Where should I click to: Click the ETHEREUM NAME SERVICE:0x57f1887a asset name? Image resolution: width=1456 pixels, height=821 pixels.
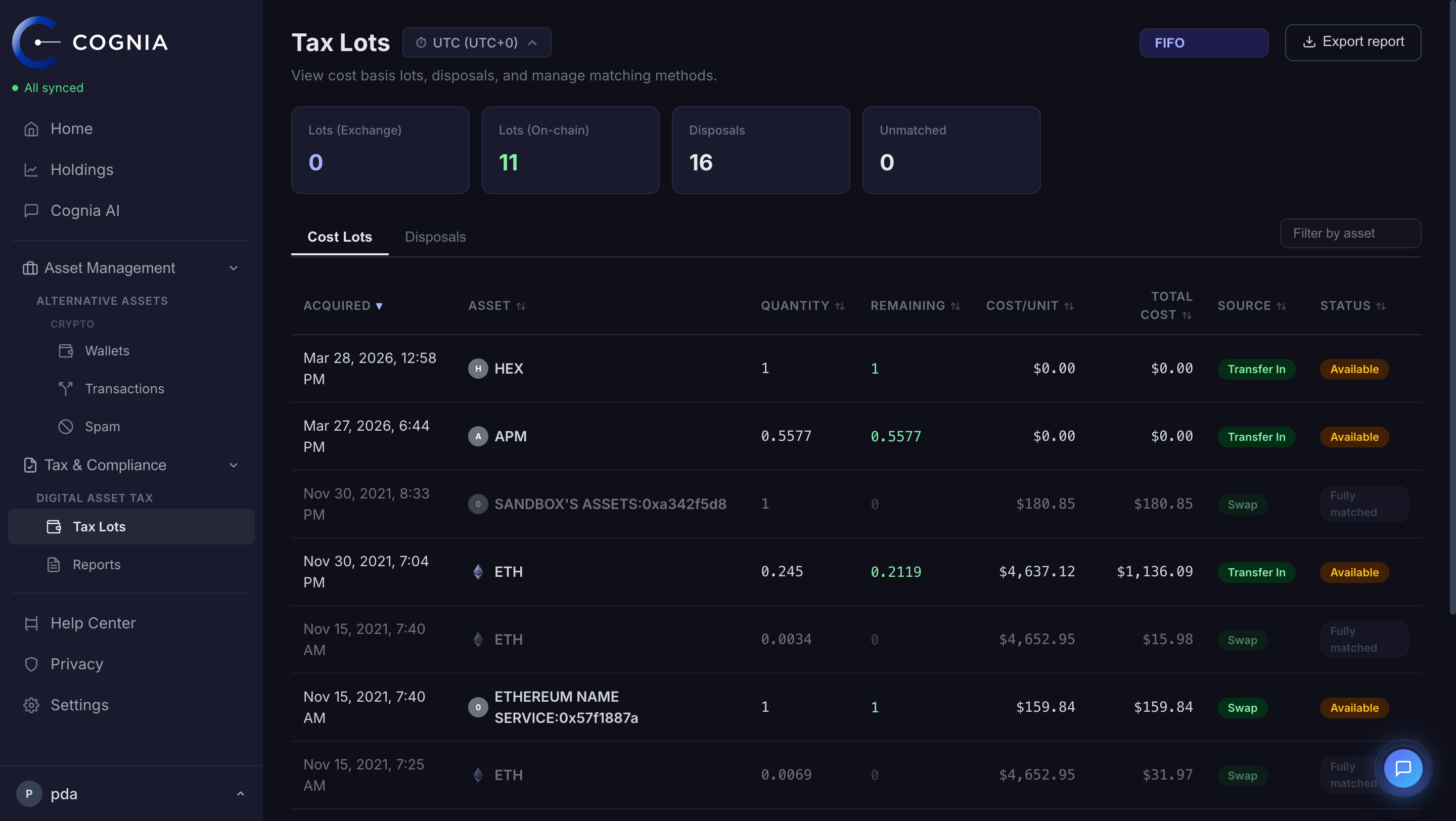pos(566,707)
